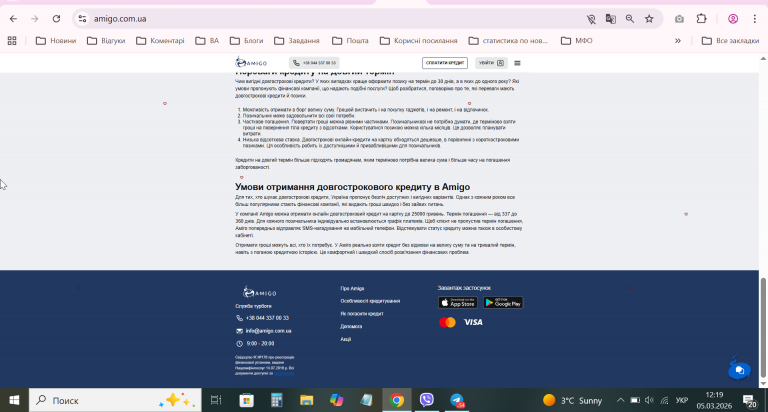Open site information icon in address bar

point(82,19)
